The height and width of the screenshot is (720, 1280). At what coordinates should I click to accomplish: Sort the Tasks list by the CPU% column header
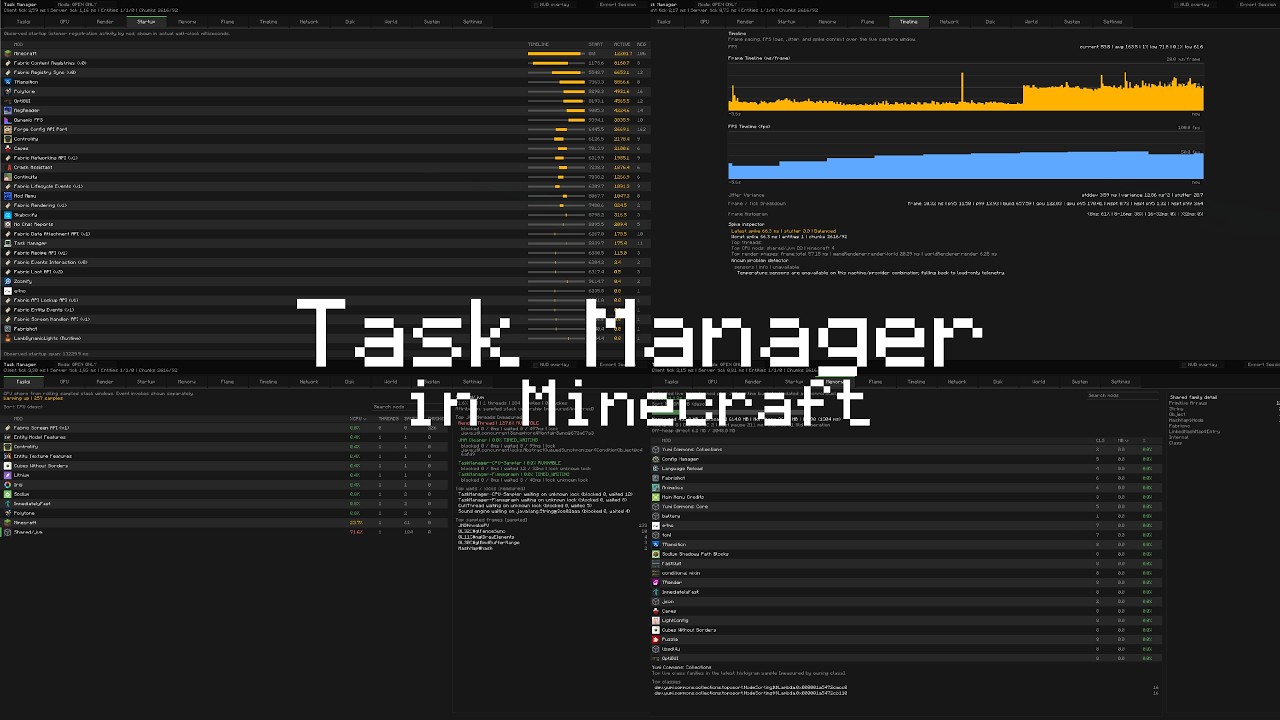pos(357,418)
